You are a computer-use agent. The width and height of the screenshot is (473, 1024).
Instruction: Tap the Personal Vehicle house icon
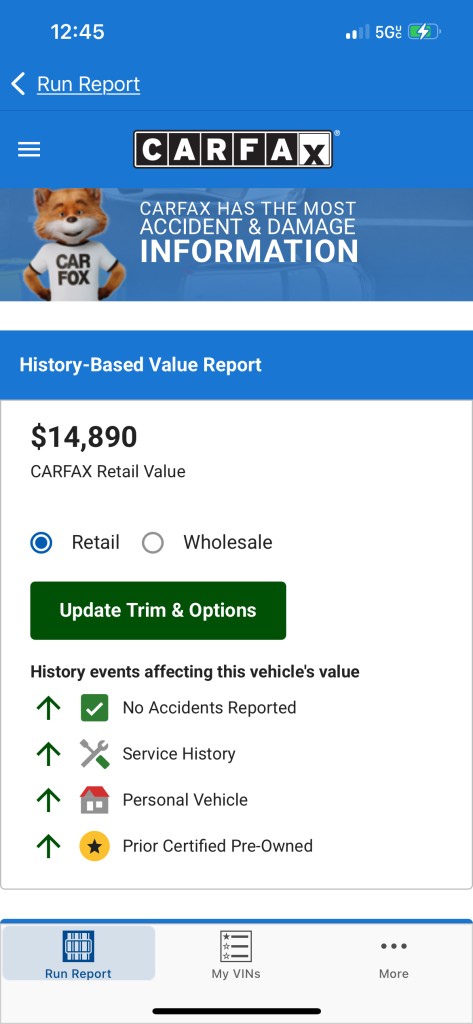pos(95,799)
